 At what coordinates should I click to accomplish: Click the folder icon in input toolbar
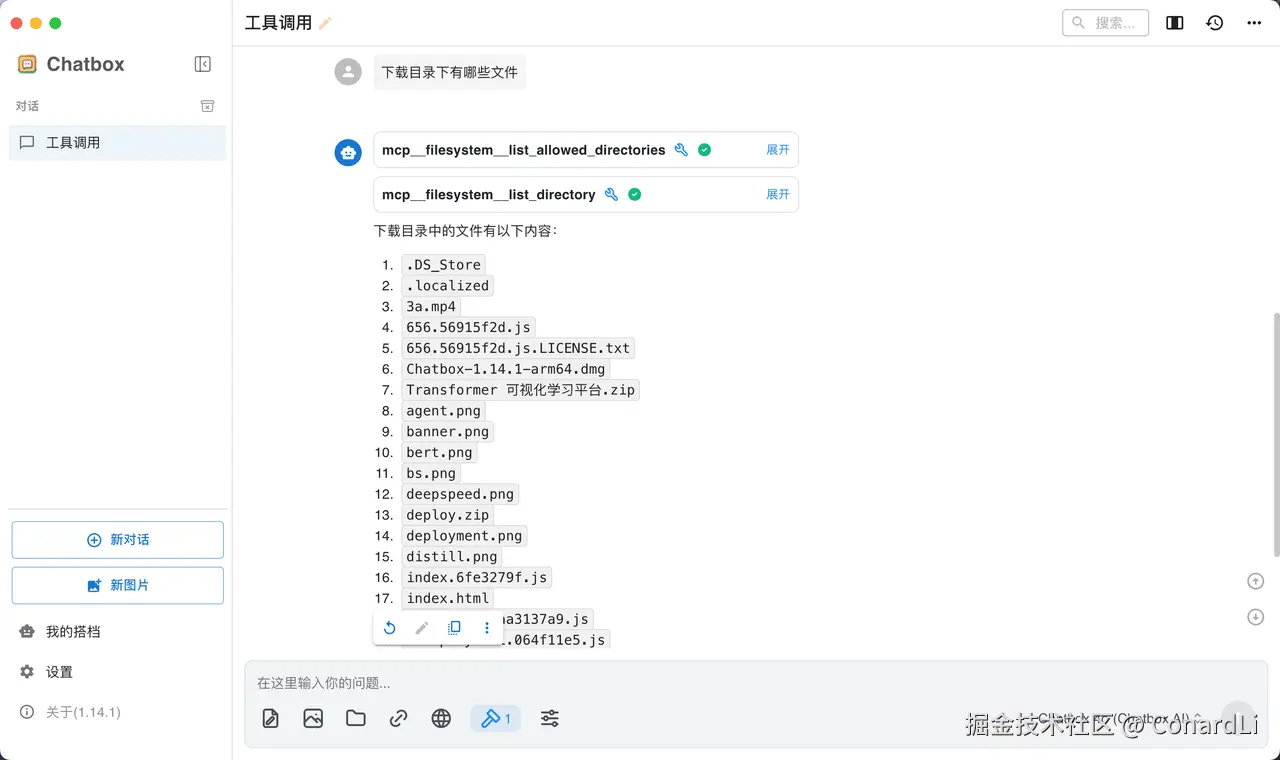point(355,718)
